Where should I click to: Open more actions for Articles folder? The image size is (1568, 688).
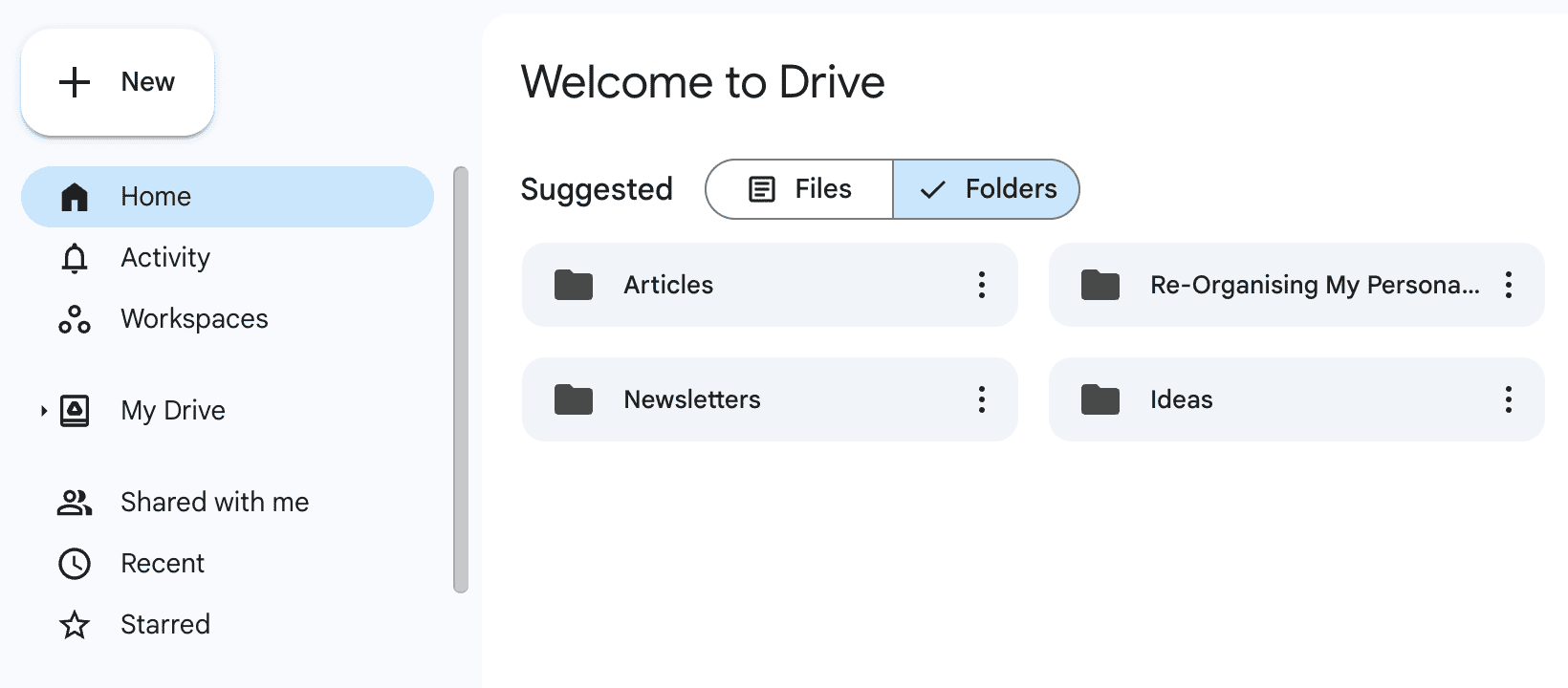coord(982,285)
